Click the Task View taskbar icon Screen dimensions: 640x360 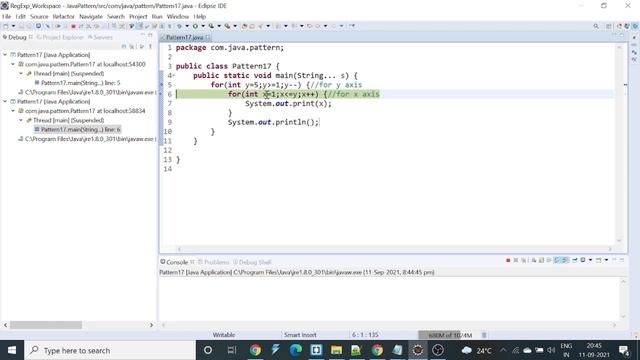click(232, 350)
